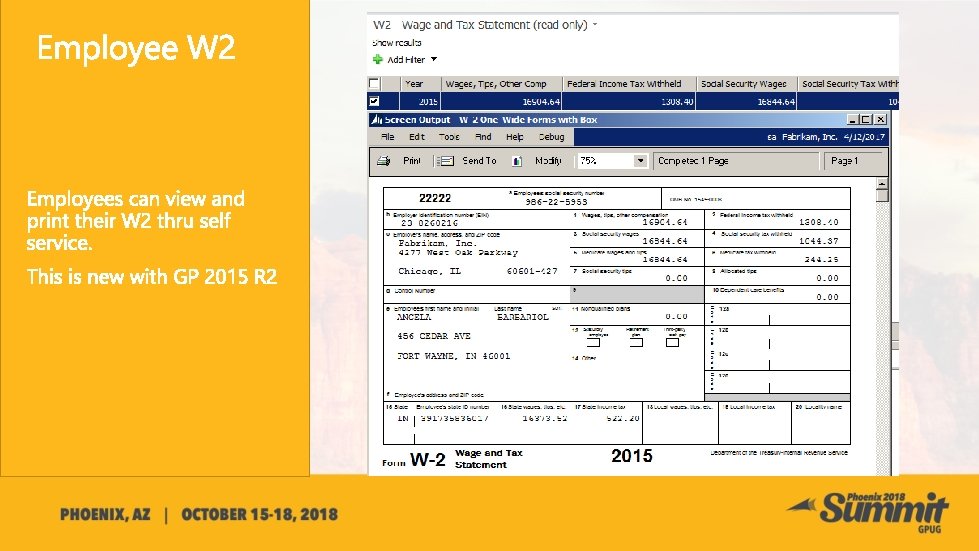The height and width of the screenshot is (551, 979).
Task: Click the Completed 1 Page status field
Action: [735, 161]
